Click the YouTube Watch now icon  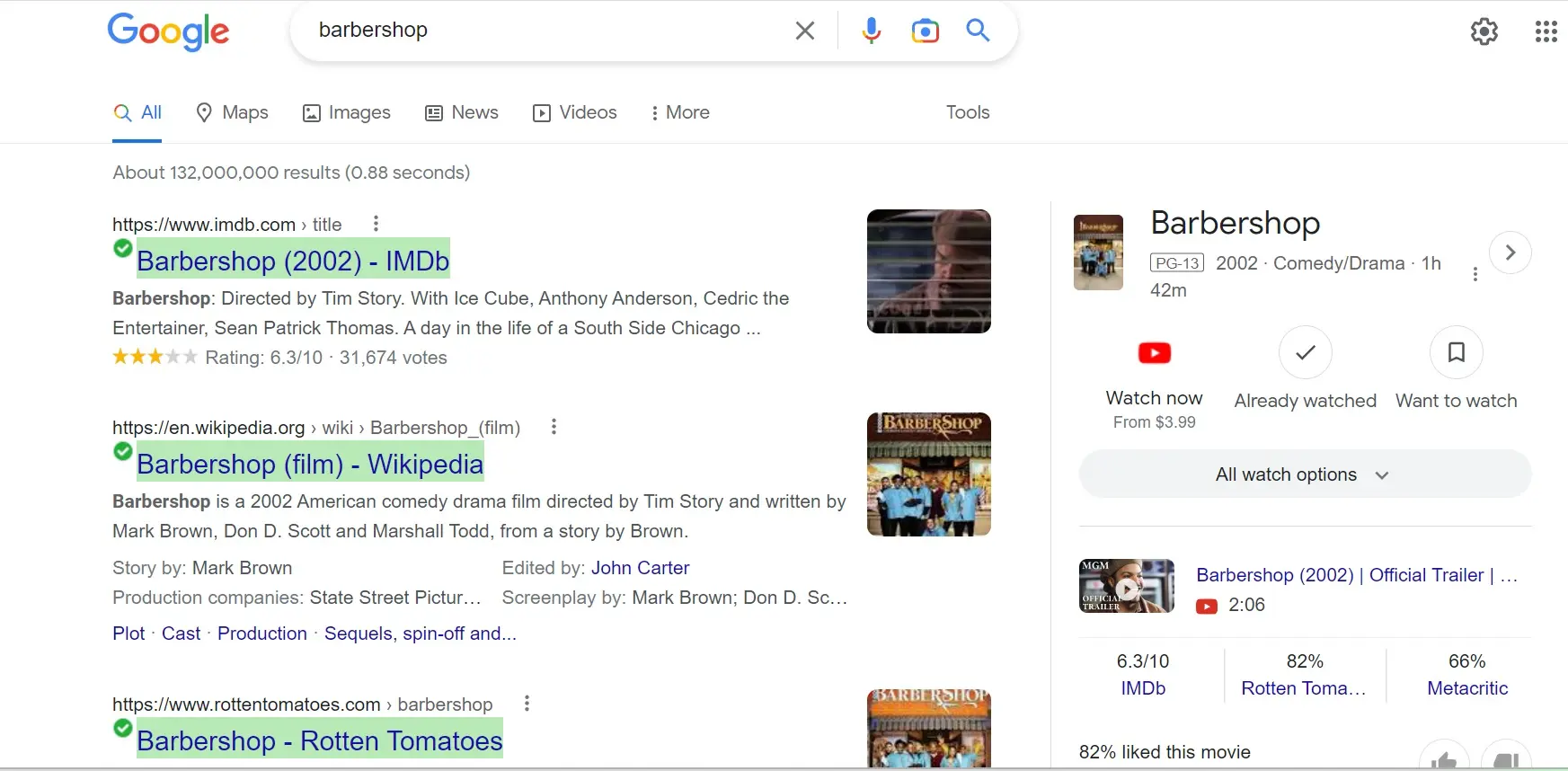click(1154, 353)
